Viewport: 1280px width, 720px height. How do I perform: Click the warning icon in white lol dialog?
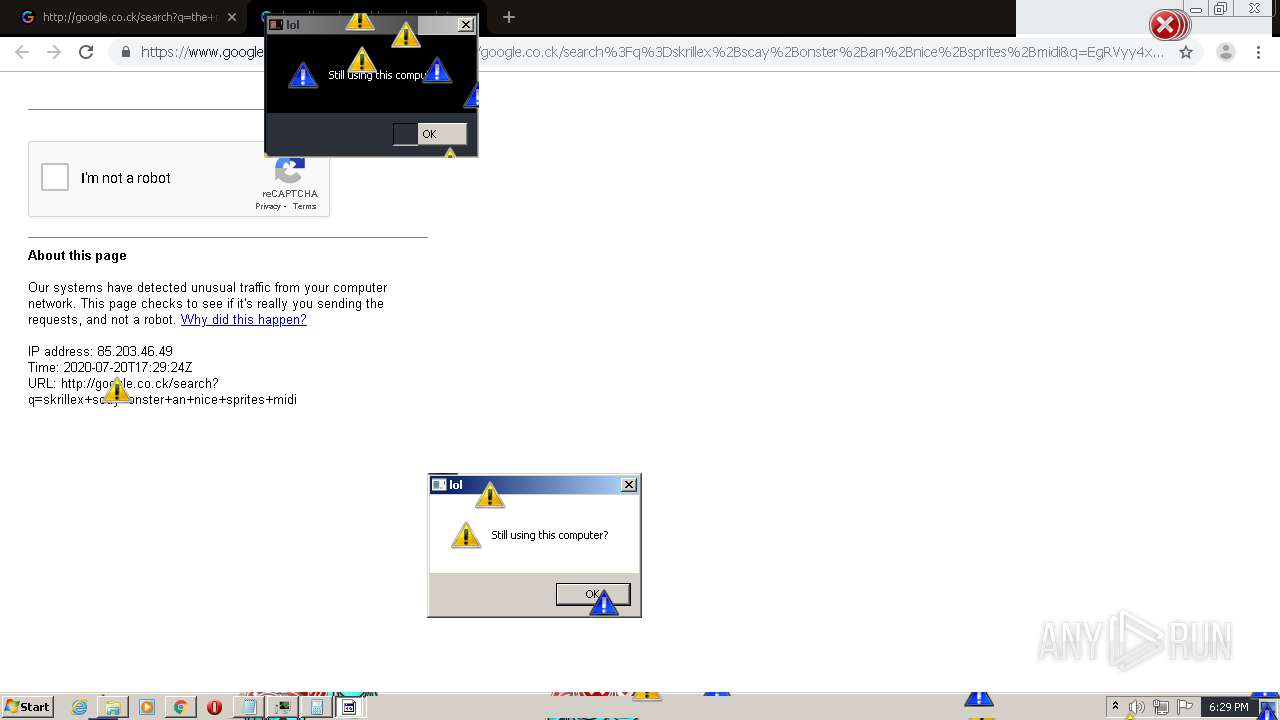click(x=466, y=535)
